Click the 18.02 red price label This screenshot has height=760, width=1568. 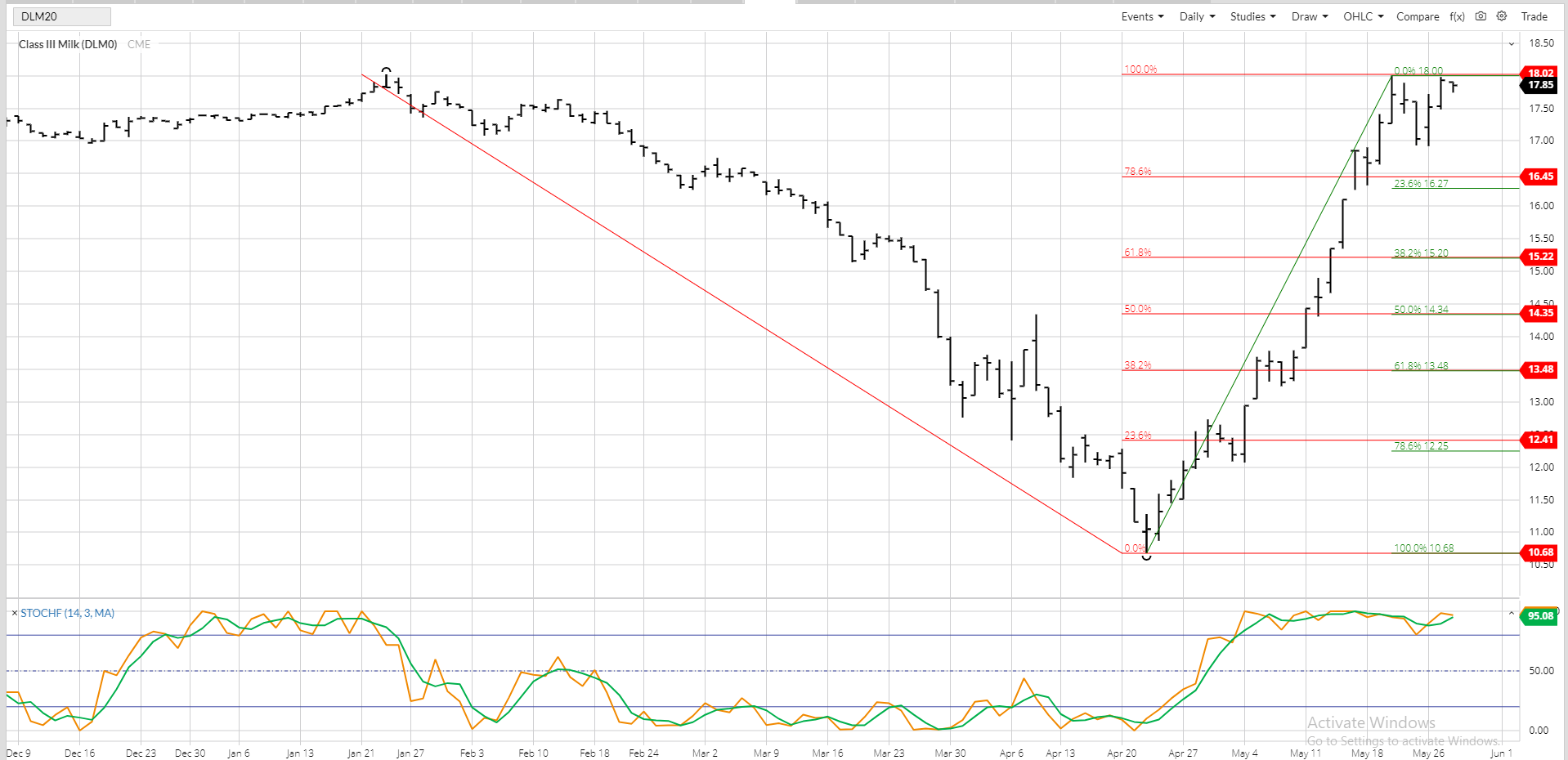click(x=1540, y=73)
